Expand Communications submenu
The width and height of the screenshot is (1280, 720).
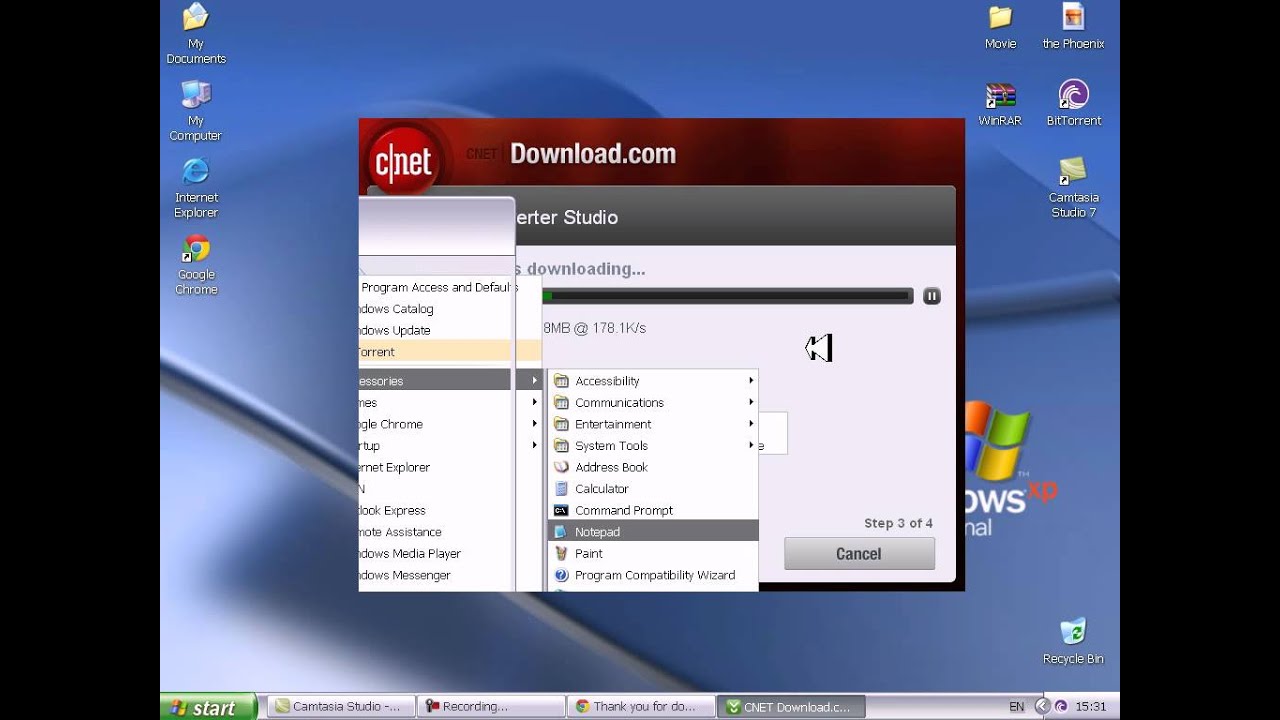(x=653, y=402)
